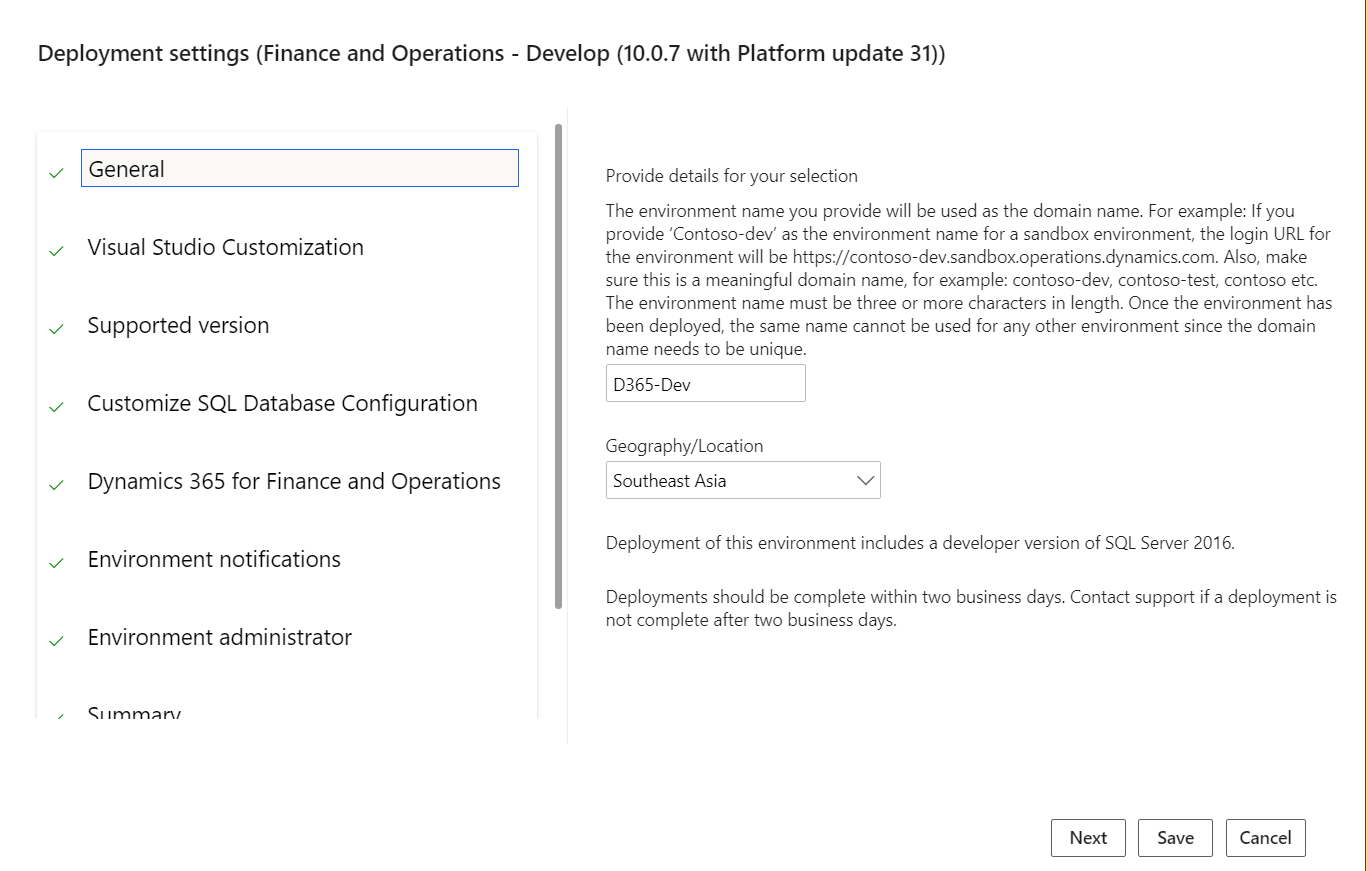Open the Geography/Location dropdown
The height and width of the screenshot is (871, 1367).
[x=743, y=480]
